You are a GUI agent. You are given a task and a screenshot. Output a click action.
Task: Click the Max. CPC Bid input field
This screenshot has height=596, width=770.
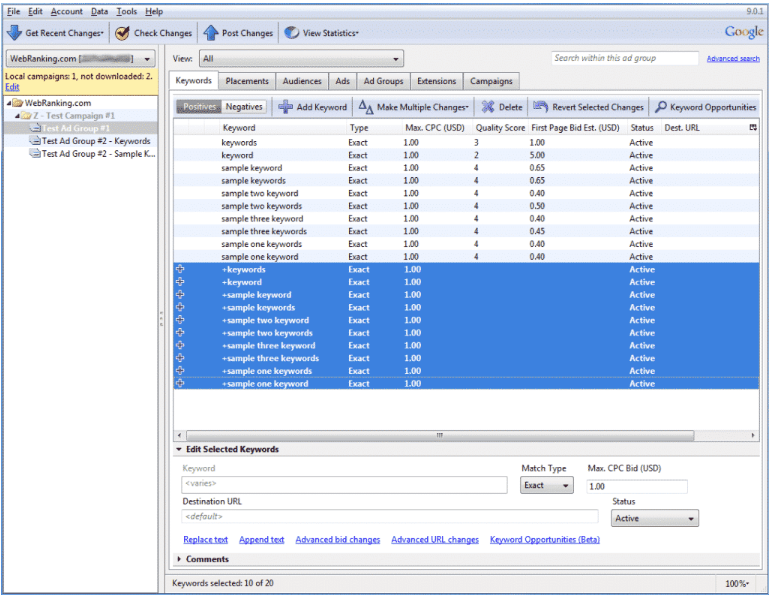636,486
